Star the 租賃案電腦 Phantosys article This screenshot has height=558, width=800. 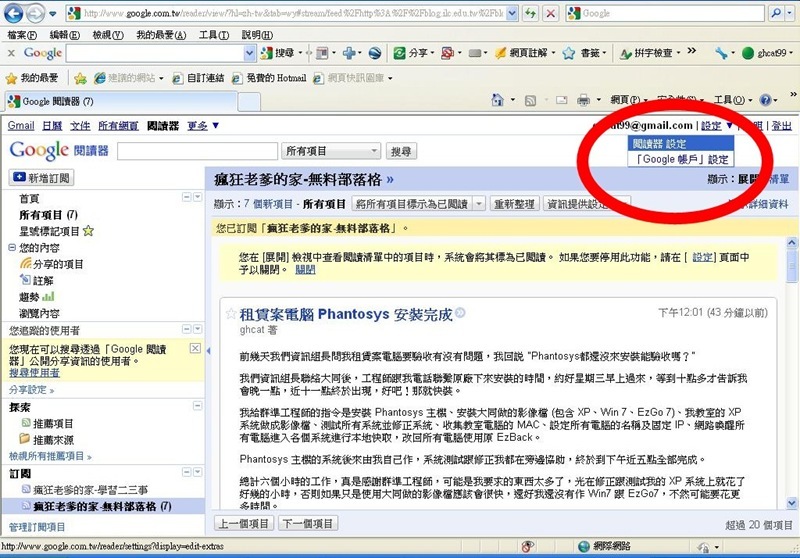[x=231, y=314]
